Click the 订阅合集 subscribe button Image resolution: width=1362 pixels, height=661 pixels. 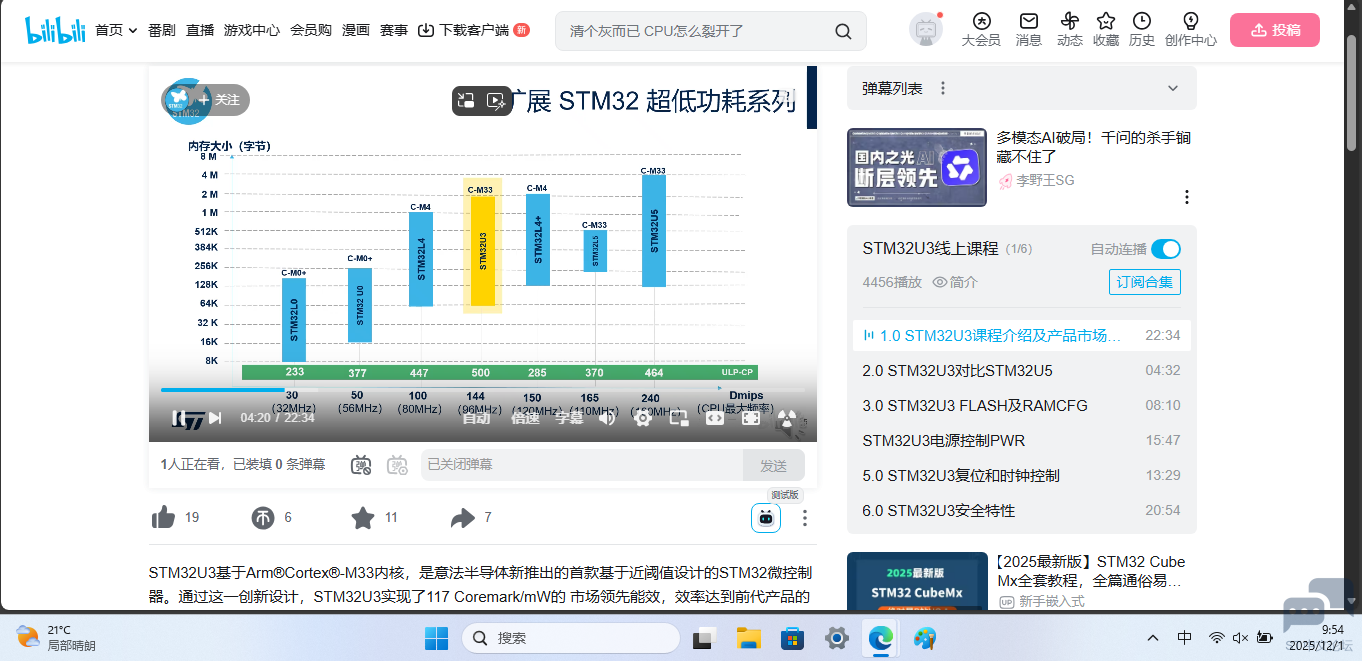(1144, 281)
